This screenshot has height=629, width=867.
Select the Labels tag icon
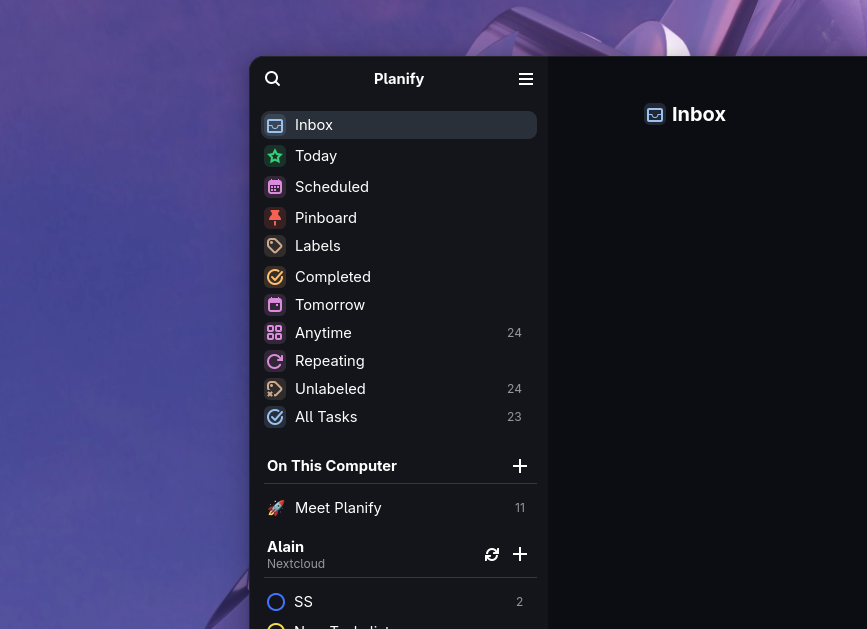tap(275, 246)
